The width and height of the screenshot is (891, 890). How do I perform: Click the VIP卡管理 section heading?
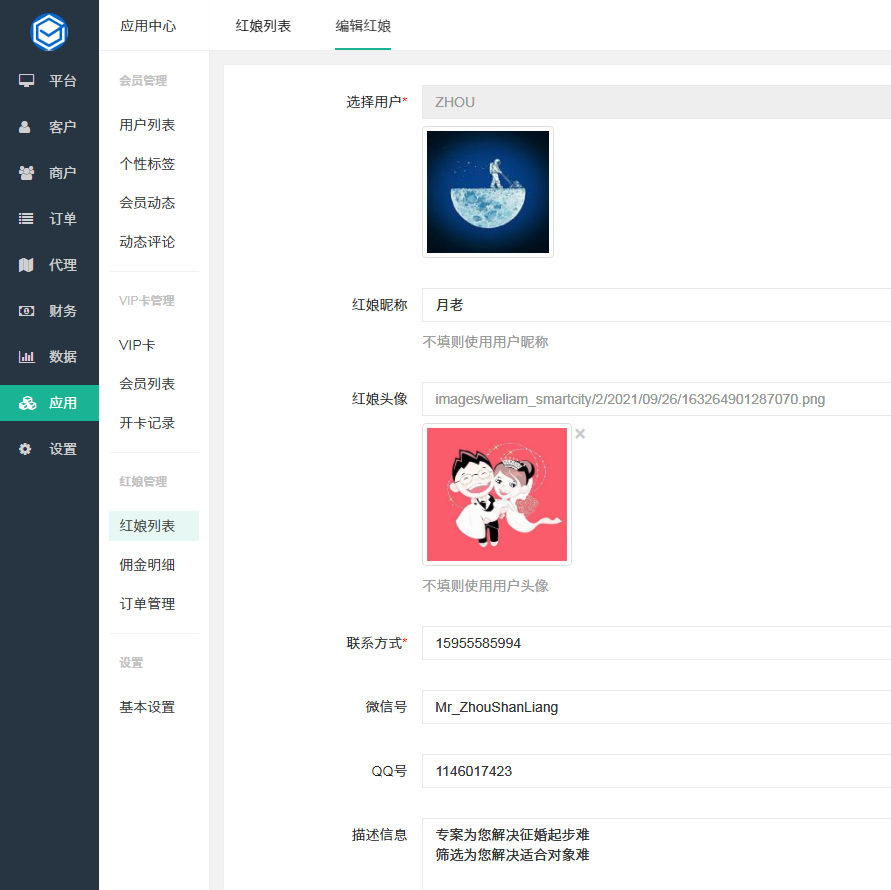147,301
